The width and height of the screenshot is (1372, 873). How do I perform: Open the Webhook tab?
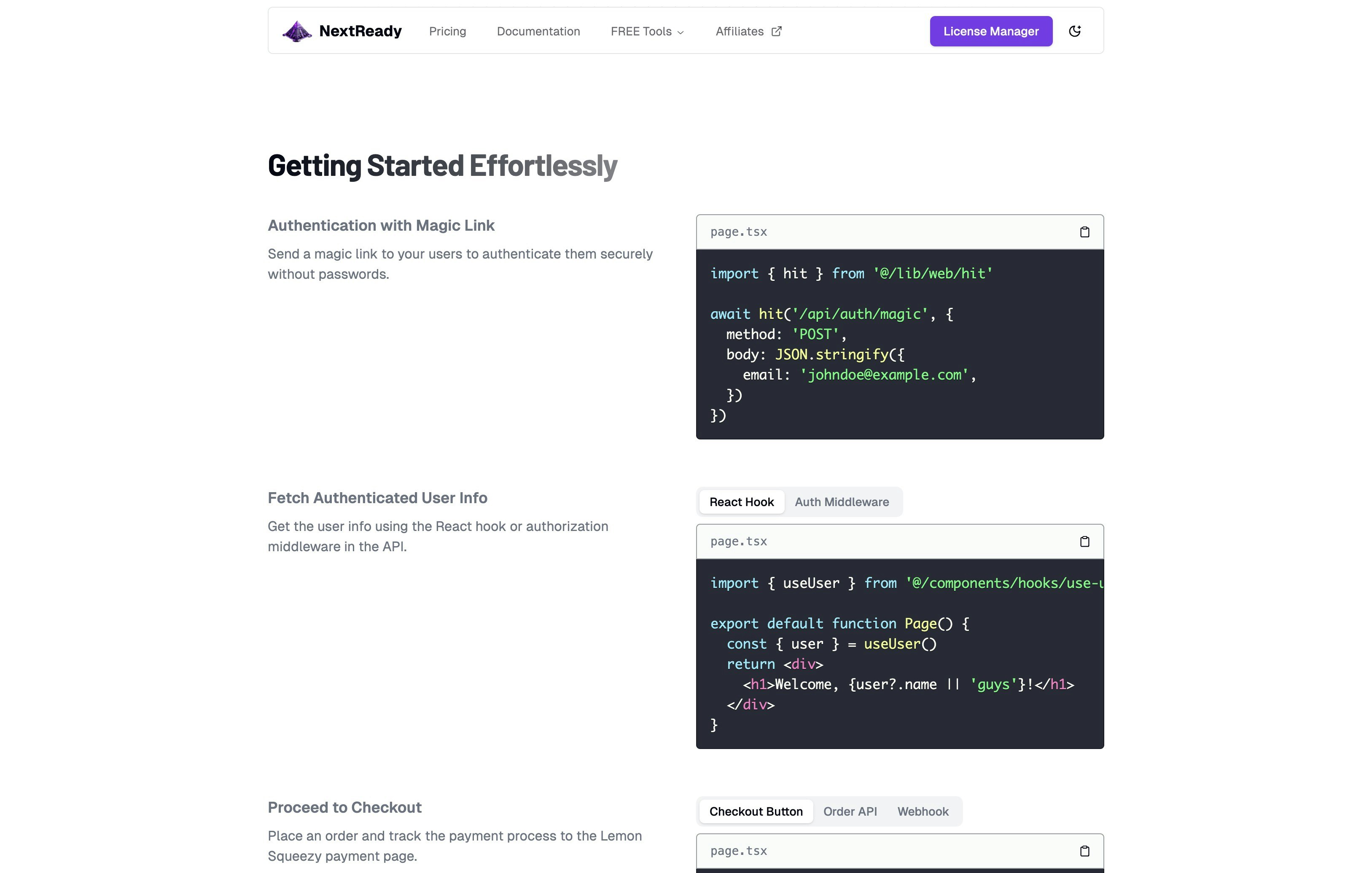[x=923, y=811]
